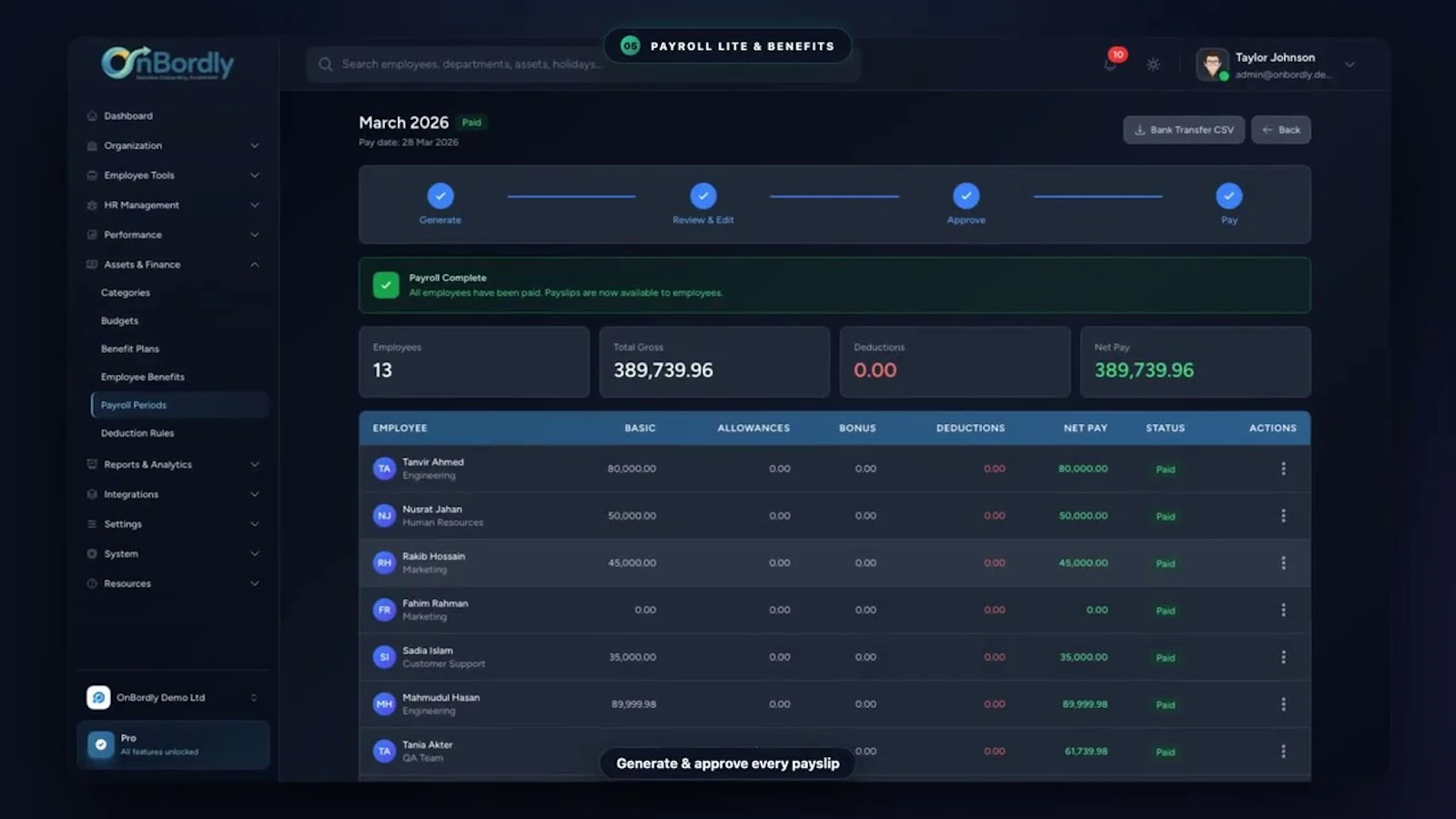Image resolution: width=1456 pixels, height=819 pixels.
Task: Click Tanvir Ahmed employee name
Action: pos(433,462)
